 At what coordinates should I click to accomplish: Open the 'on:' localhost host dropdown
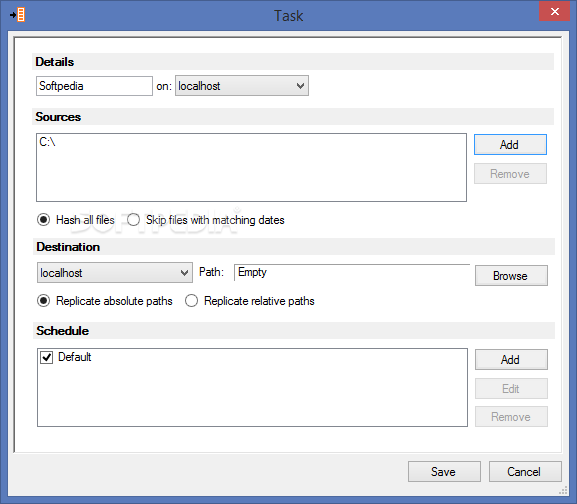click(x=242, y=86)
